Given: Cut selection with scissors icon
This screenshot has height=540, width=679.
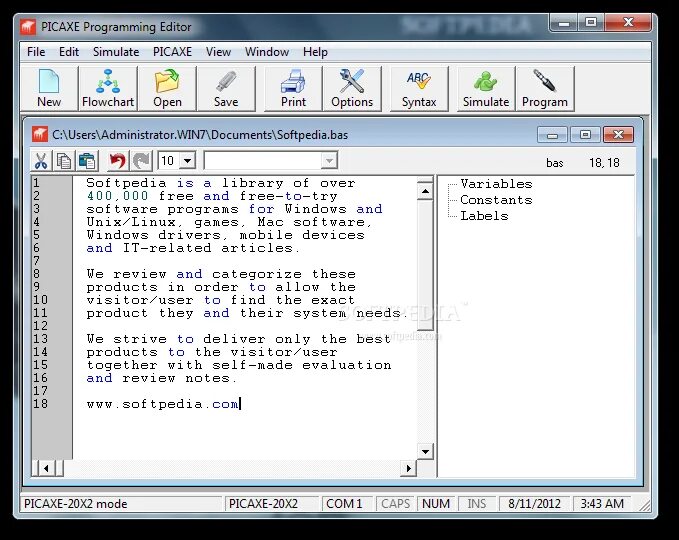Looking at the screenshot, I should tap(41, 161).
